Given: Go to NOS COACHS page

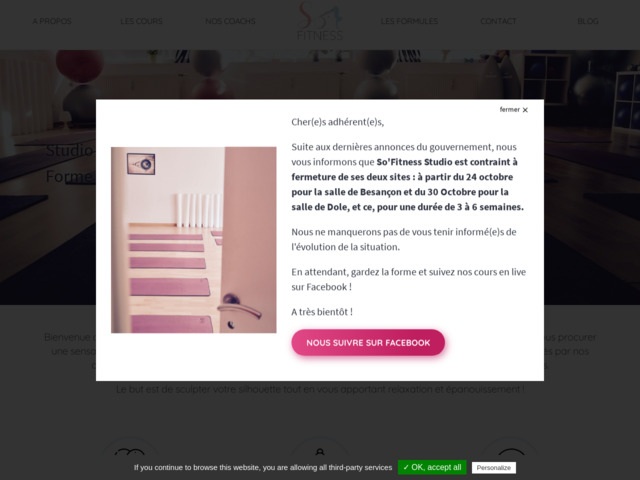Looking at the screenshot, I should (230, 21).
